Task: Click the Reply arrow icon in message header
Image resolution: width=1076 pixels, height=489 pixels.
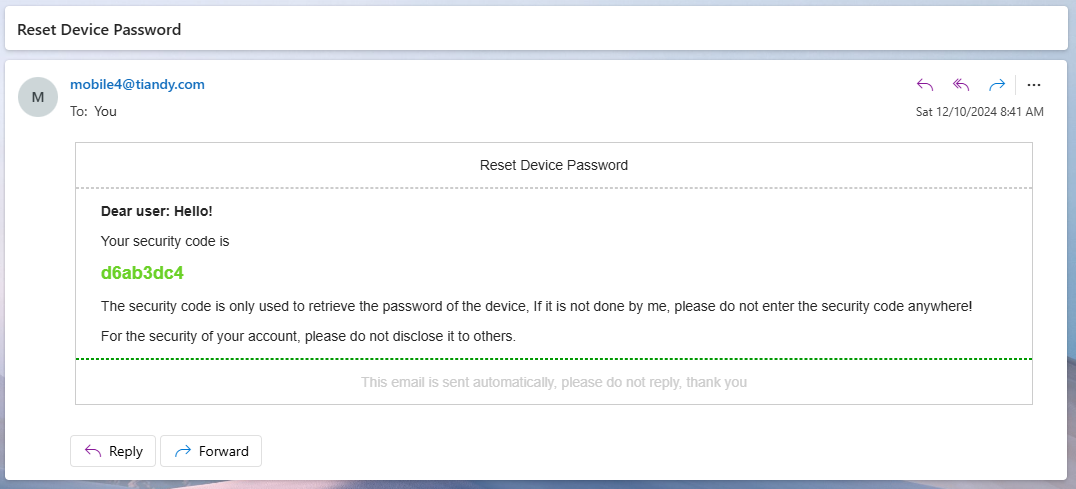Action: (x=926, y=85)
